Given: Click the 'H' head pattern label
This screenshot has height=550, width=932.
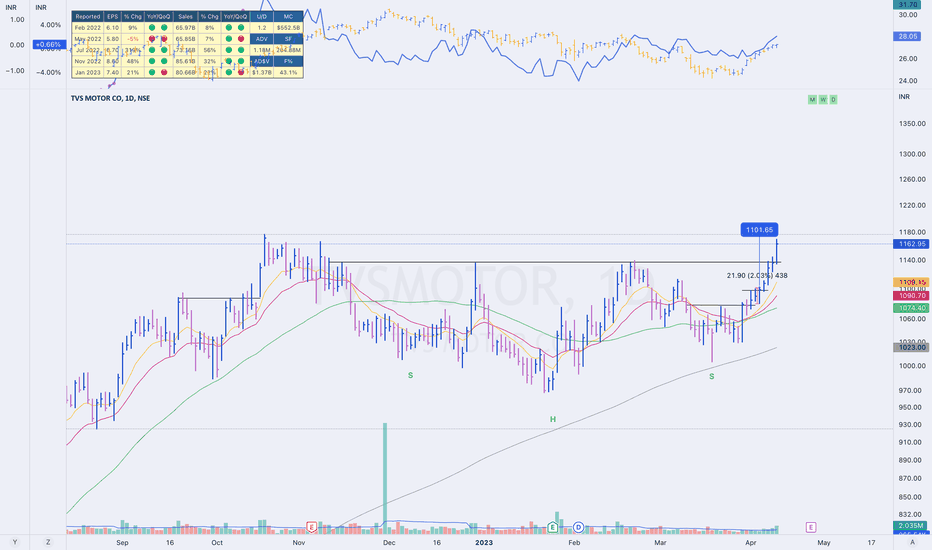Looking at the screenshot, I should coord(553,419).
